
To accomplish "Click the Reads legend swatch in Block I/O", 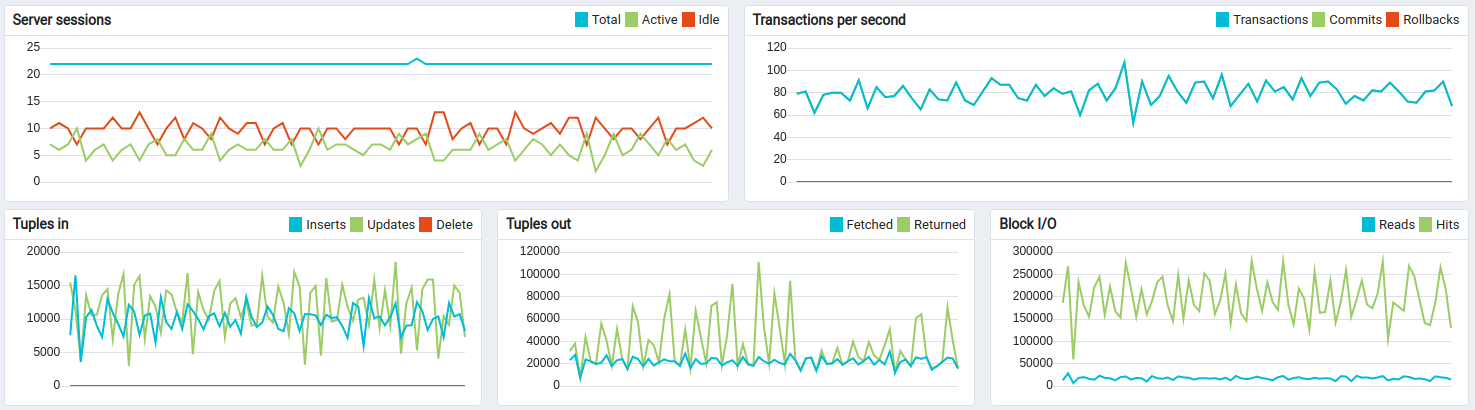I will point(1369,224).
